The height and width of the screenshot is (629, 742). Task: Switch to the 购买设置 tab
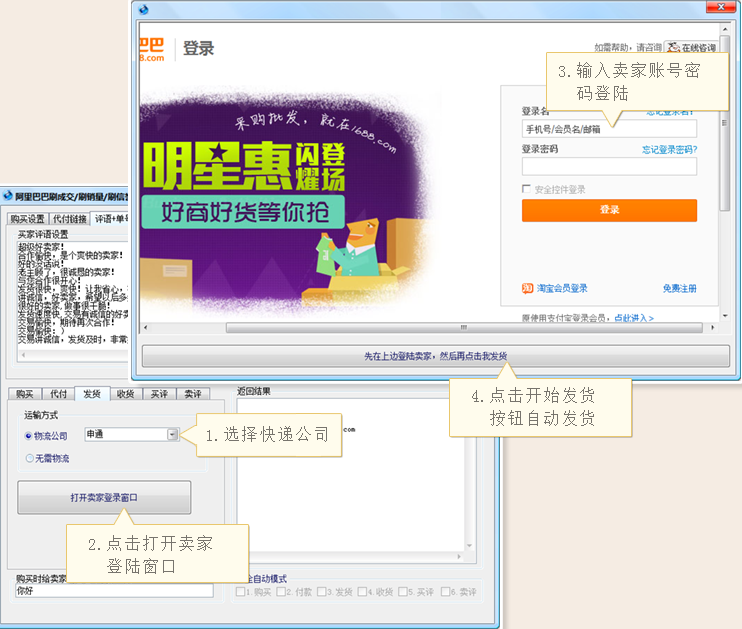click(x=27, y=219)
